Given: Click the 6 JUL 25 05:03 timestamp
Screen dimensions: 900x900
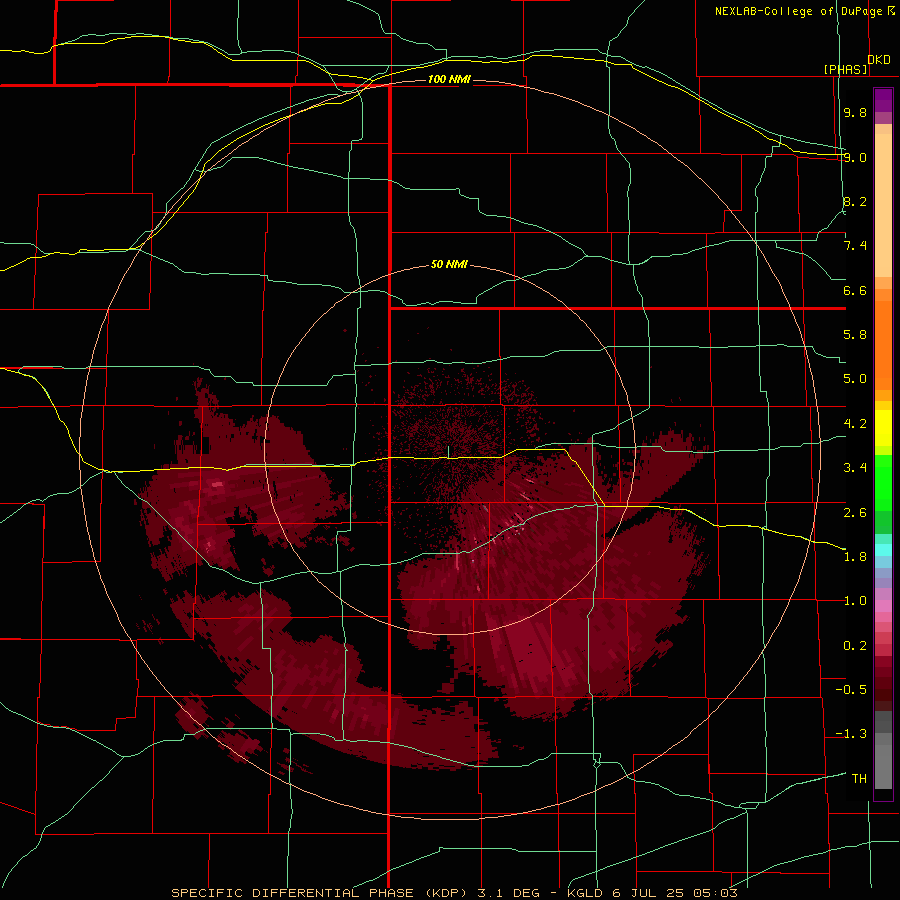Looking at the screenshot, I should [x=675, y=893].
